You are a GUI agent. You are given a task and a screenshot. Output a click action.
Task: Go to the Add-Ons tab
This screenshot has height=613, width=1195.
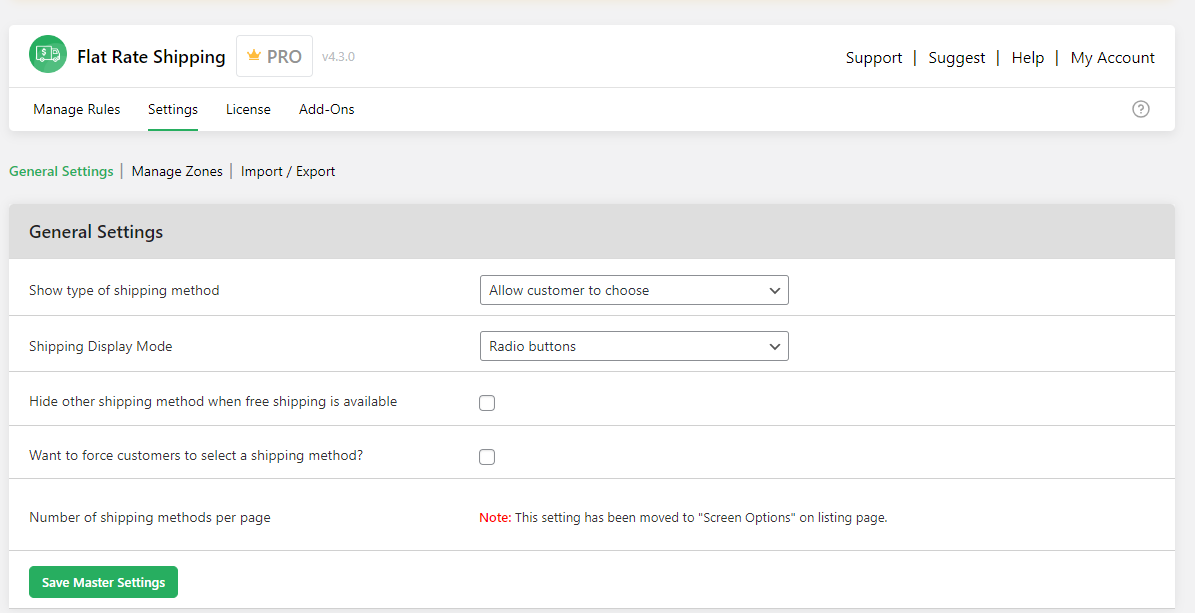point(327,109)
